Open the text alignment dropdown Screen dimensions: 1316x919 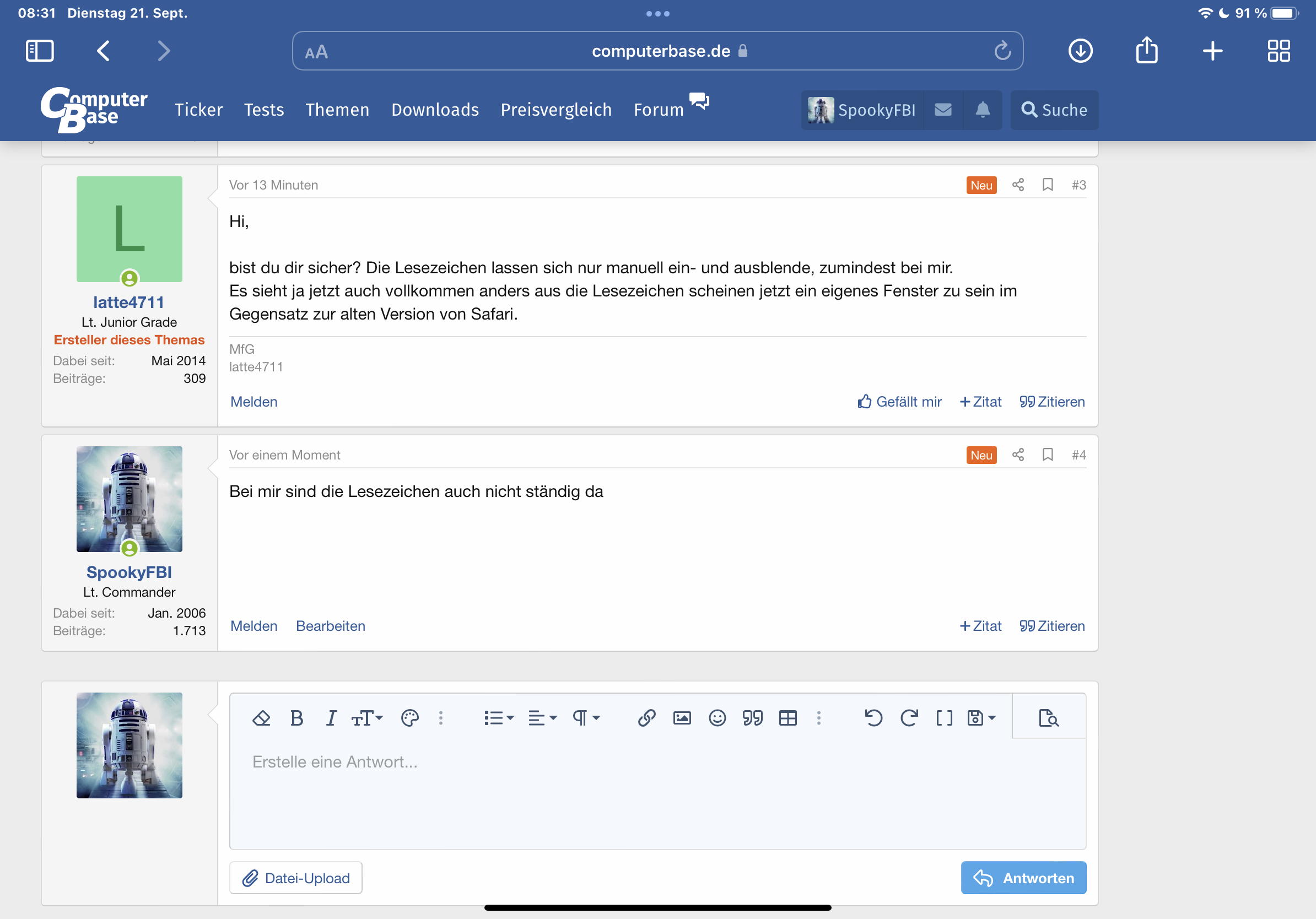(542, 718)
